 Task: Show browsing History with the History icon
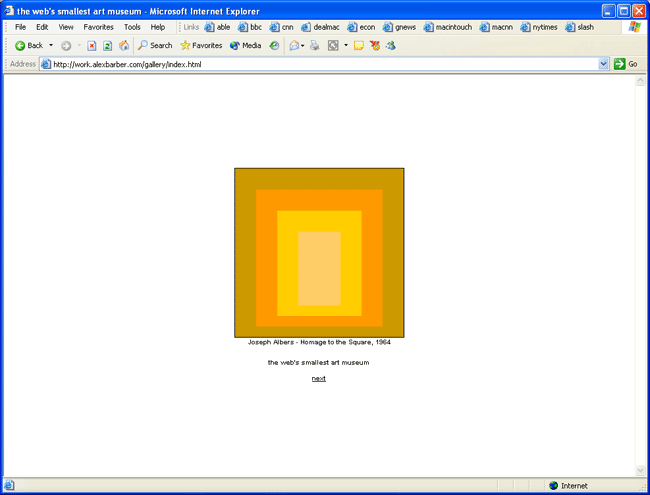click(274, 46)
